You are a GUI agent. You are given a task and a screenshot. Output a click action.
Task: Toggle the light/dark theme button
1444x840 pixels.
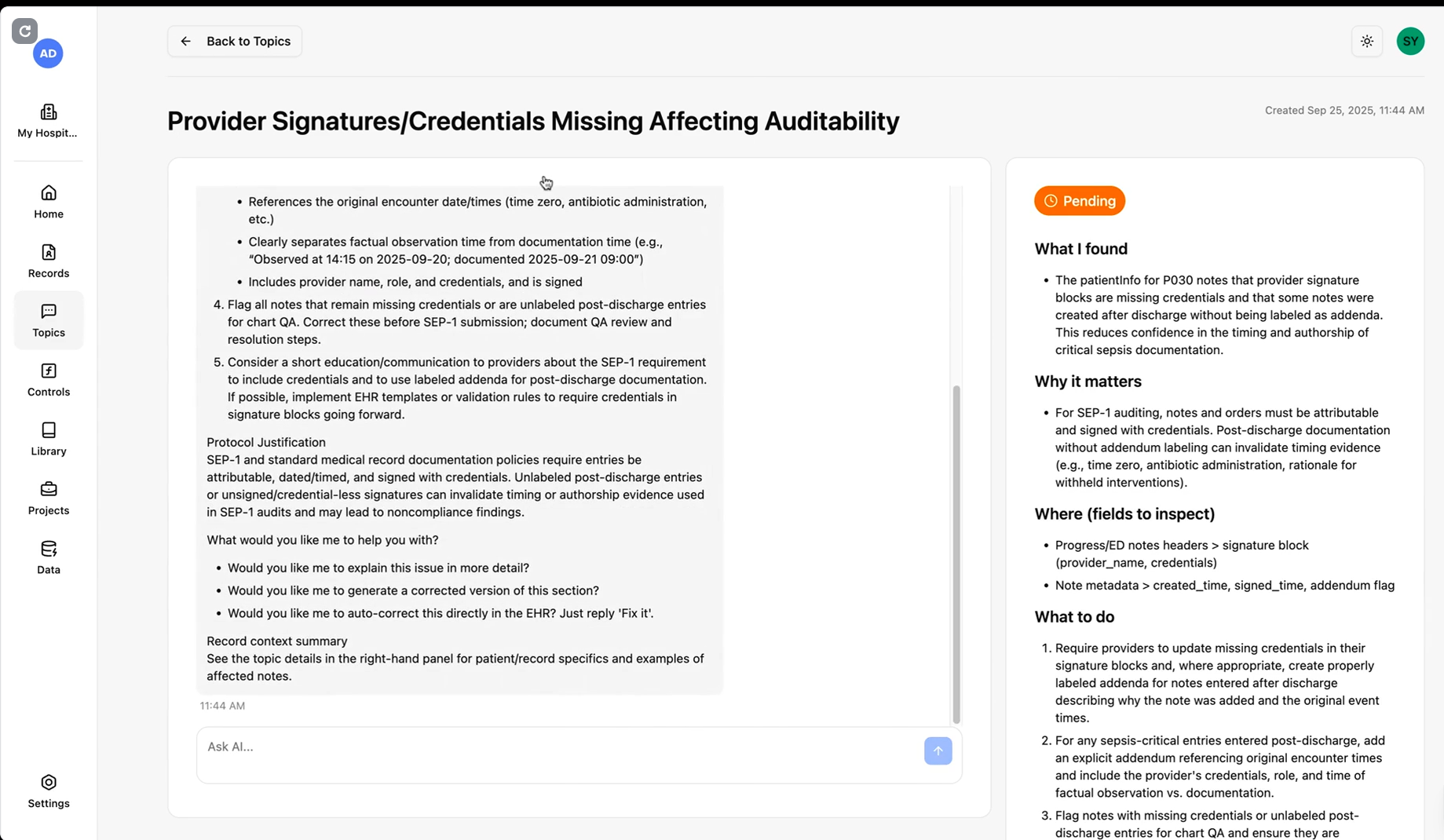(1367, 42)
